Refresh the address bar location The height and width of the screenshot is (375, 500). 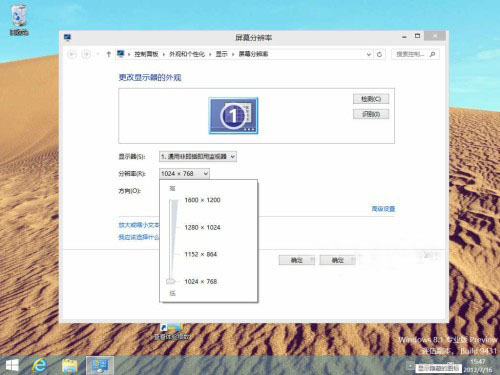[x=379, y=54]
